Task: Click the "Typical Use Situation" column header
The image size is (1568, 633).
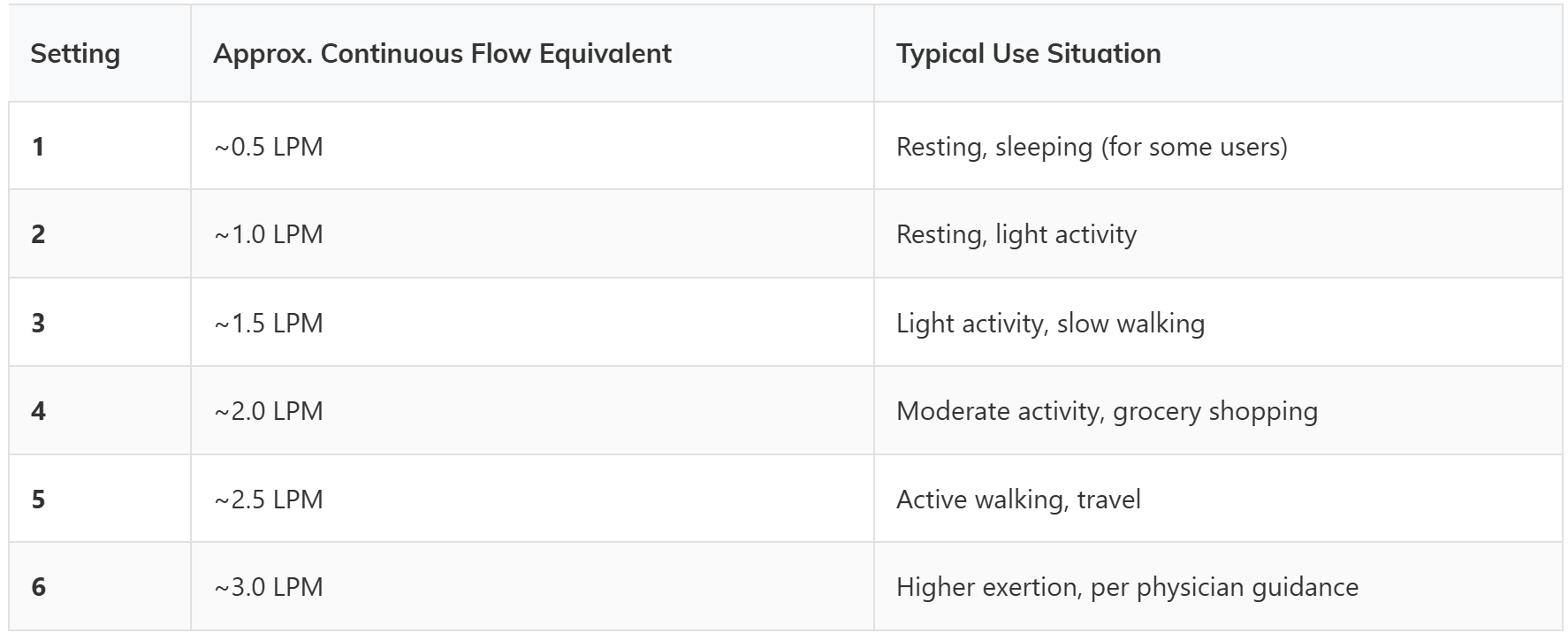Action: [x=1028, y=54]
